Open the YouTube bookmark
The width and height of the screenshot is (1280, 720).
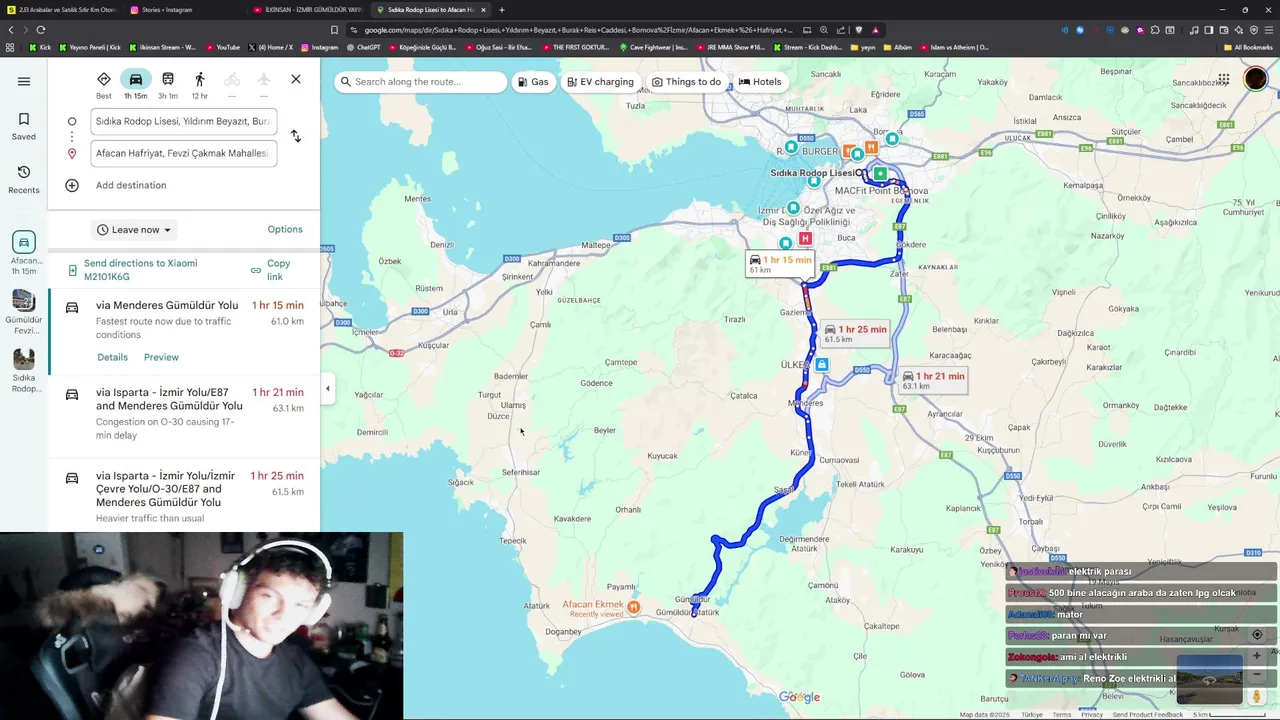pyautogui.click(x=223, y=47)
